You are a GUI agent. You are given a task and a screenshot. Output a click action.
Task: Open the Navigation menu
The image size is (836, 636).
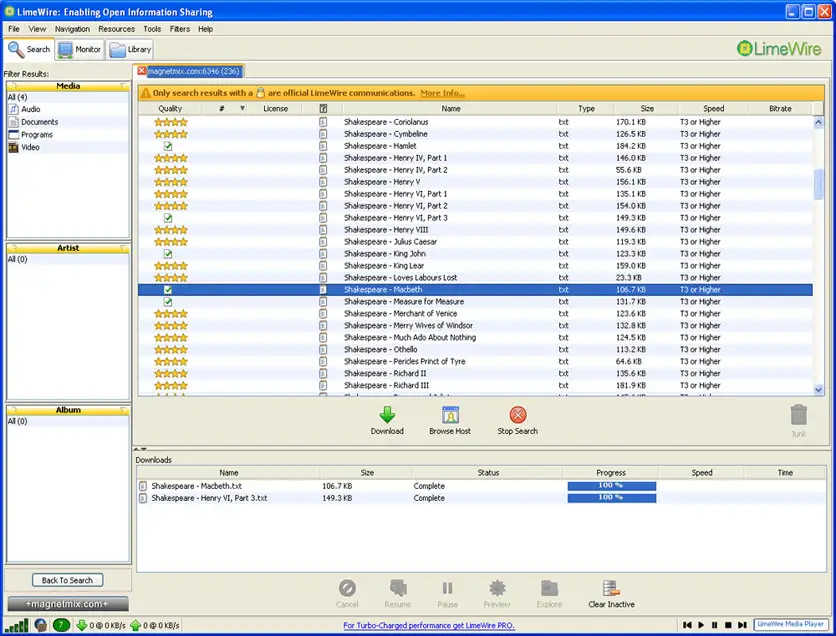pos(72,29)
